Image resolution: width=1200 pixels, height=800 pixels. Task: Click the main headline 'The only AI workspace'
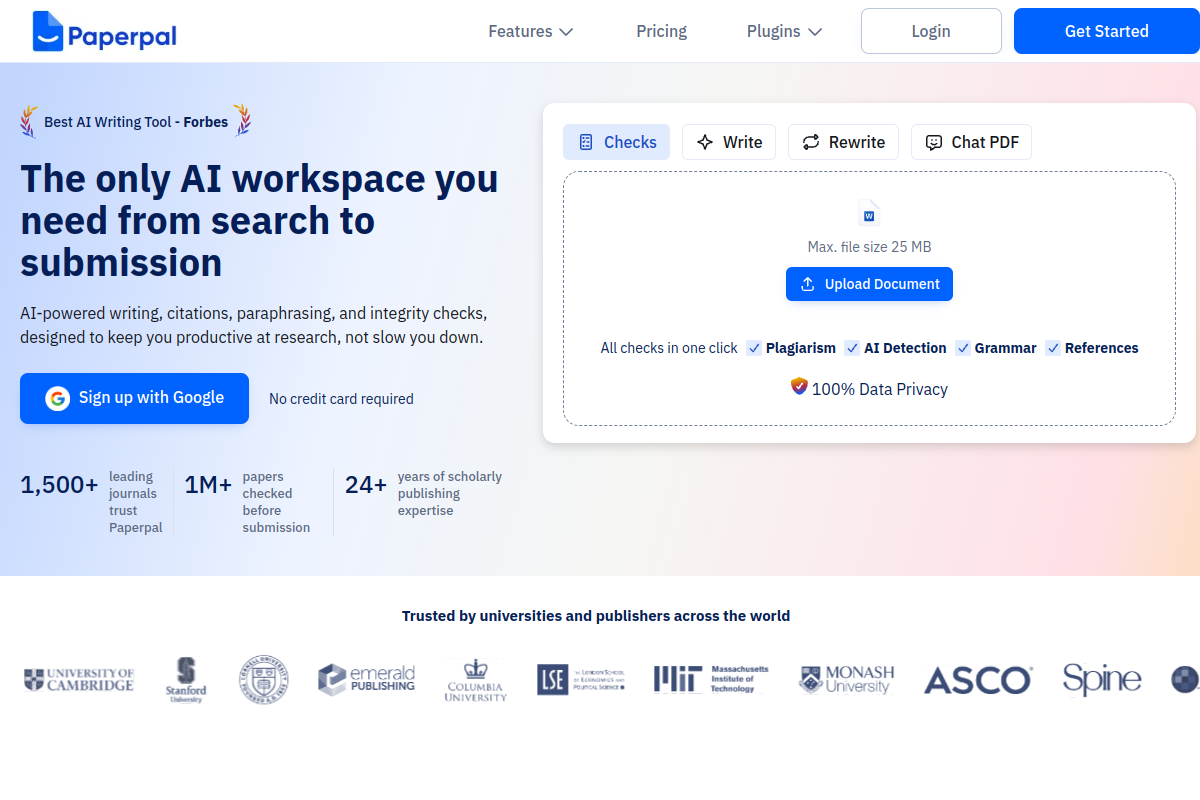click(259, 221)
